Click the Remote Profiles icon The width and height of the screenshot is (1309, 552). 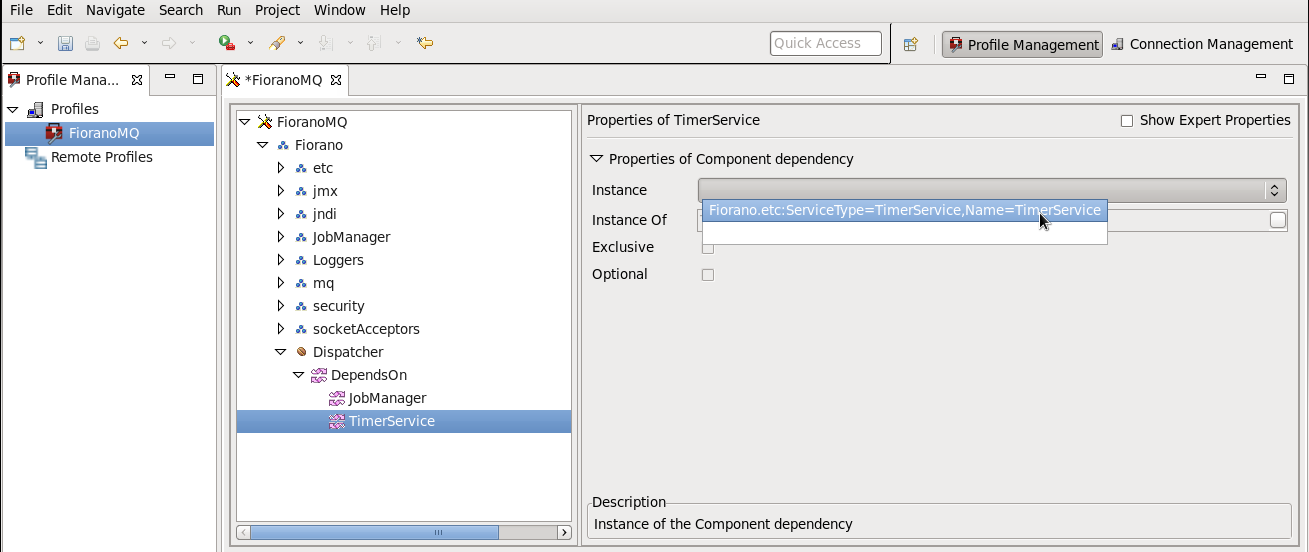(36, 157)
